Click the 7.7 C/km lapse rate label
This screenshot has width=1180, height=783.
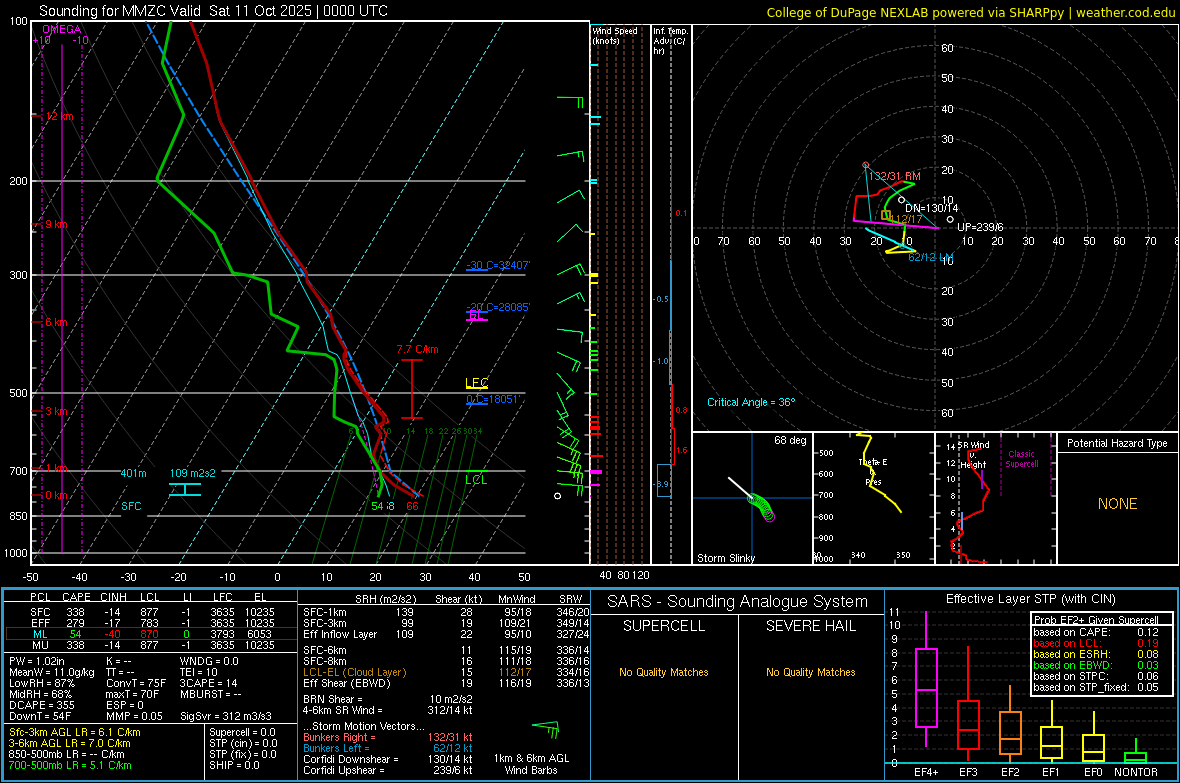417,349
